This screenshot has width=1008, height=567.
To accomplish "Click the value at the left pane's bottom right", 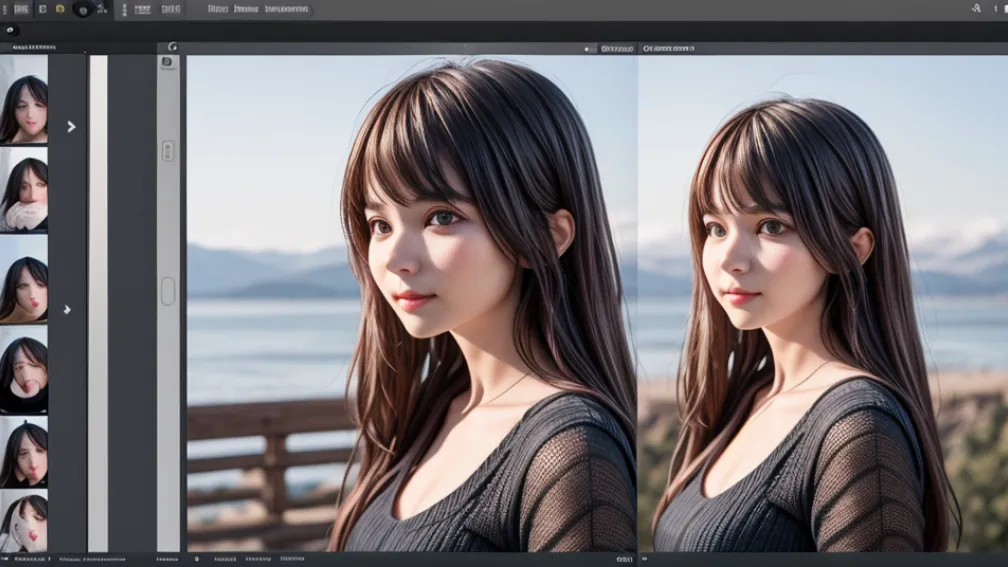I will [624, 559].
